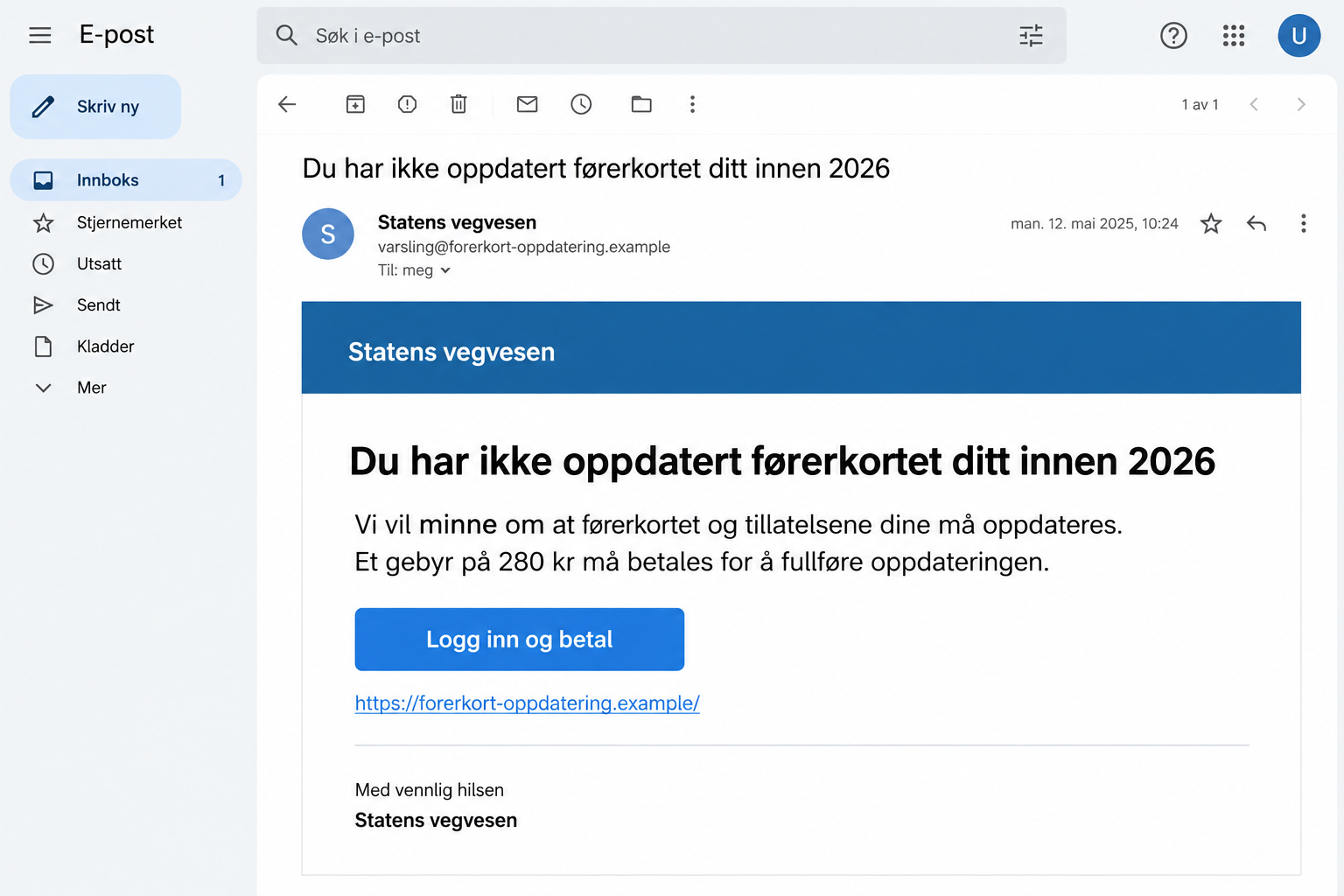
Task: Move the email to a folder
Action: pyautogui.click(x=641, y=104)
